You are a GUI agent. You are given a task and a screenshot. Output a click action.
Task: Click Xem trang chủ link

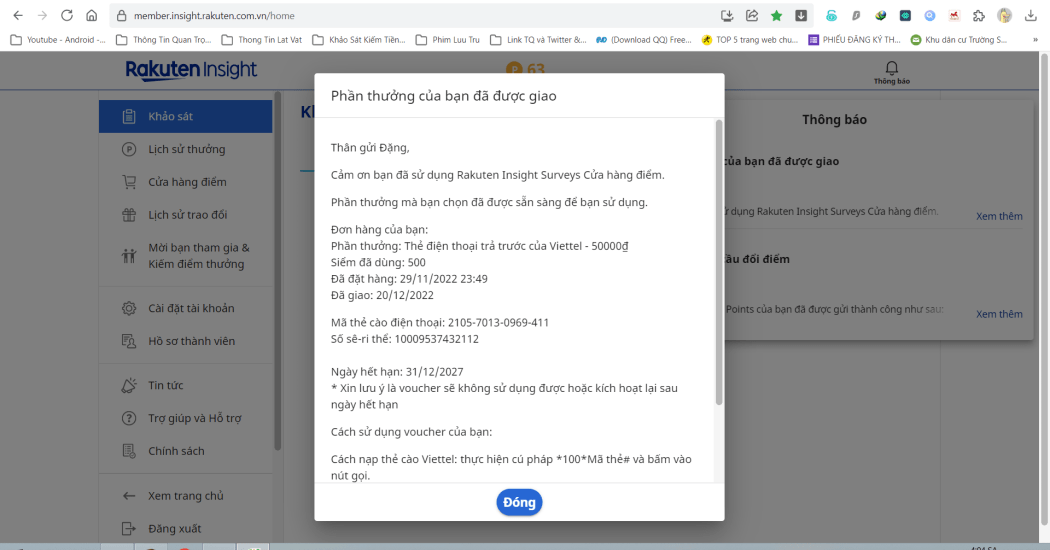[185, 496]
